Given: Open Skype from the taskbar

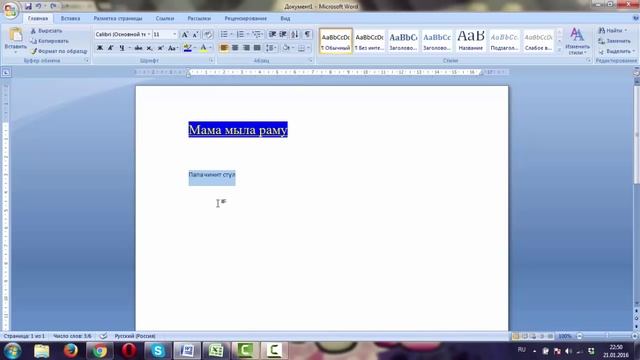Looking at the screenshot, I should pos(158,351).
